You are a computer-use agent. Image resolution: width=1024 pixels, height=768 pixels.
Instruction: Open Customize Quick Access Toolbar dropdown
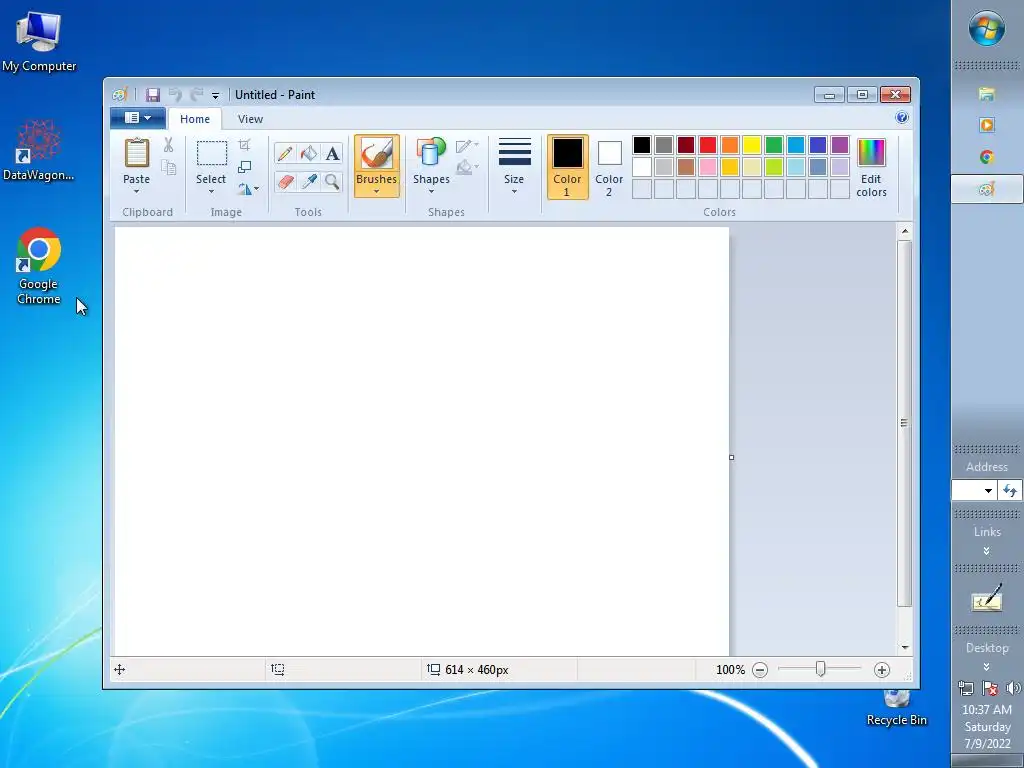point(216,95)
